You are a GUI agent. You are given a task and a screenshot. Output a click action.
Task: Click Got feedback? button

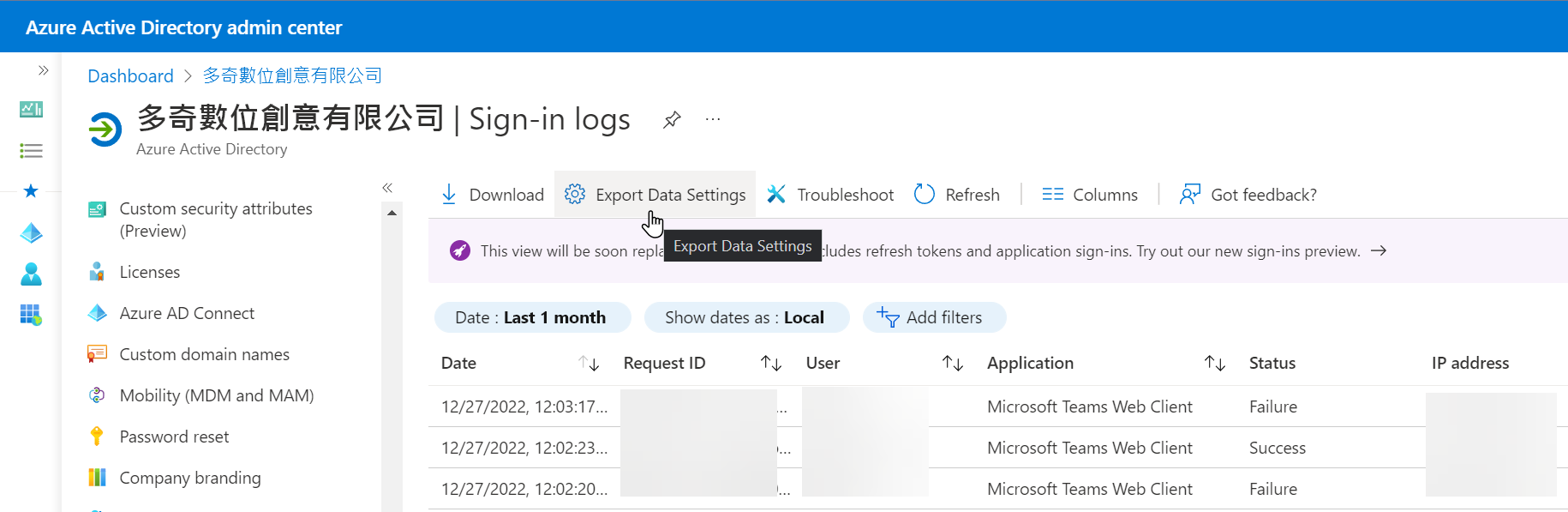[1248, 195]
